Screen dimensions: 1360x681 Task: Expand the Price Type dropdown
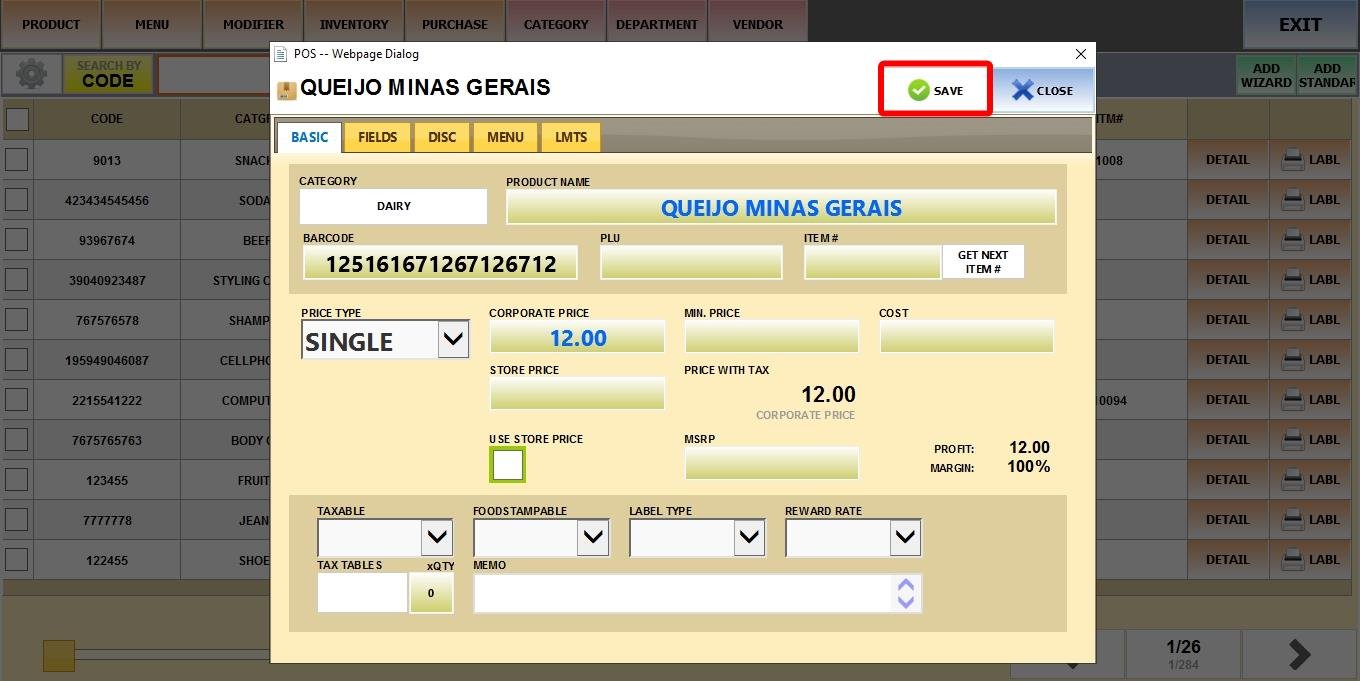click(x=453, y=340)
